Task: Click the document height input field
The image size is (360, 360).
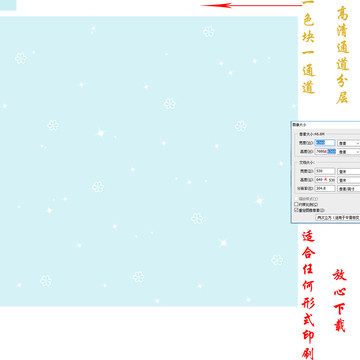Action: 325,180
